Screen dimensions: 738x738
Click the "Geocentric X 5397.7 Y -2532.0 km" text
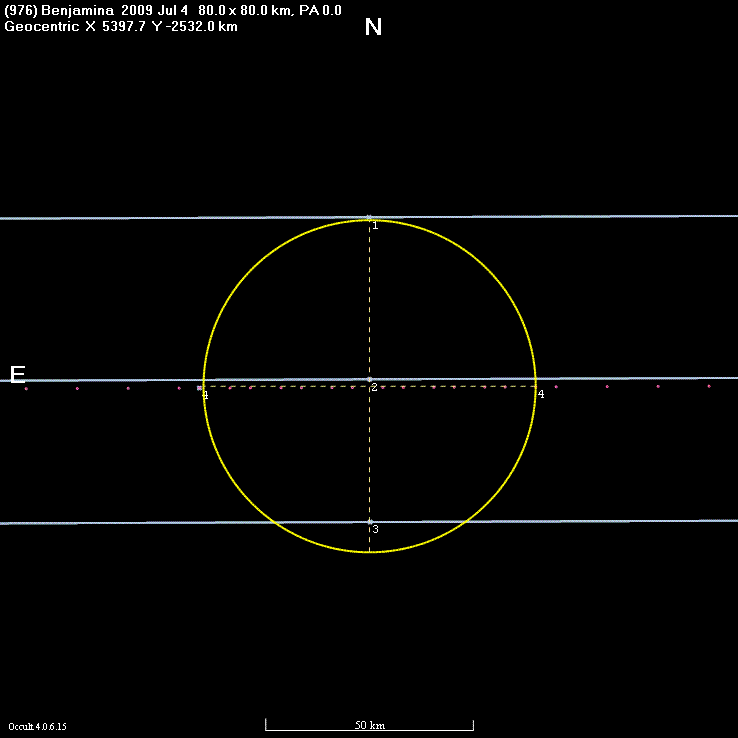121,26
